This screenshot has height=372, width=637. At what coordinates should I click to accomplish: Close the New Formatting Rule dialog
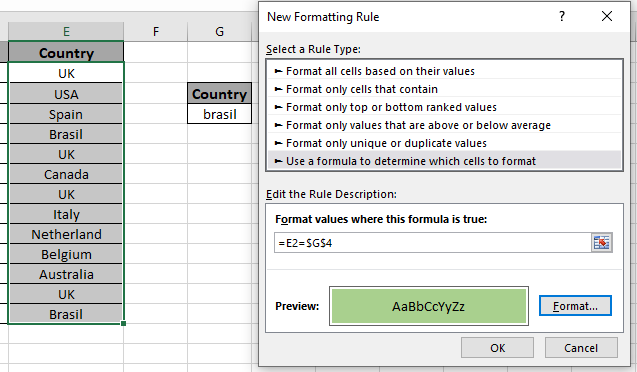click(607, 17)
